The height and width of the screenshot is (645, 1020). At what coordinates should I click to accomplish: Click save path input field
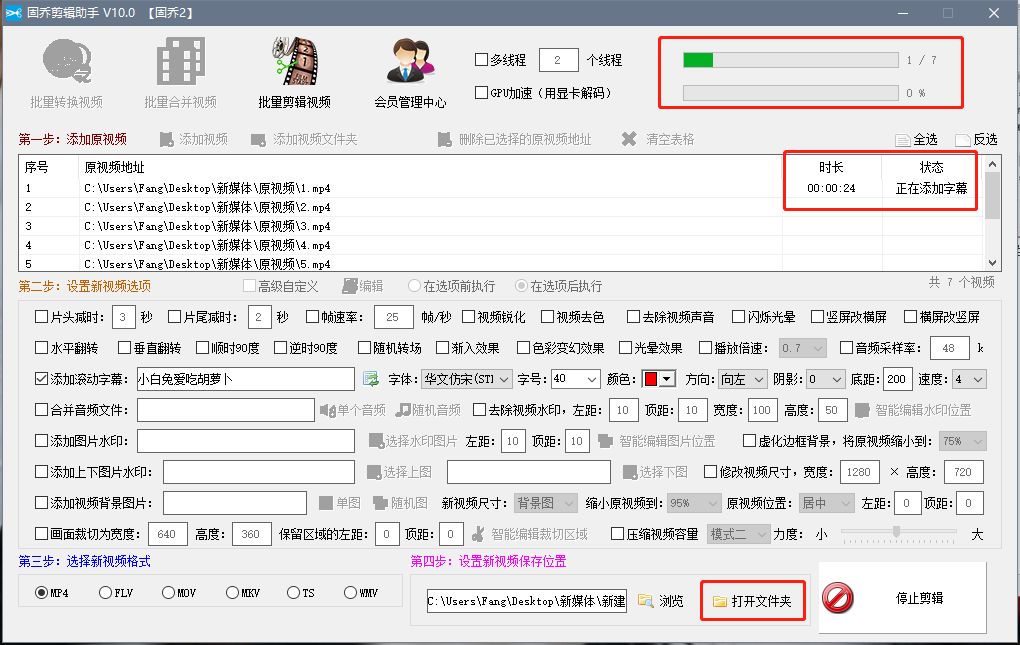click(x=526, y=601)
